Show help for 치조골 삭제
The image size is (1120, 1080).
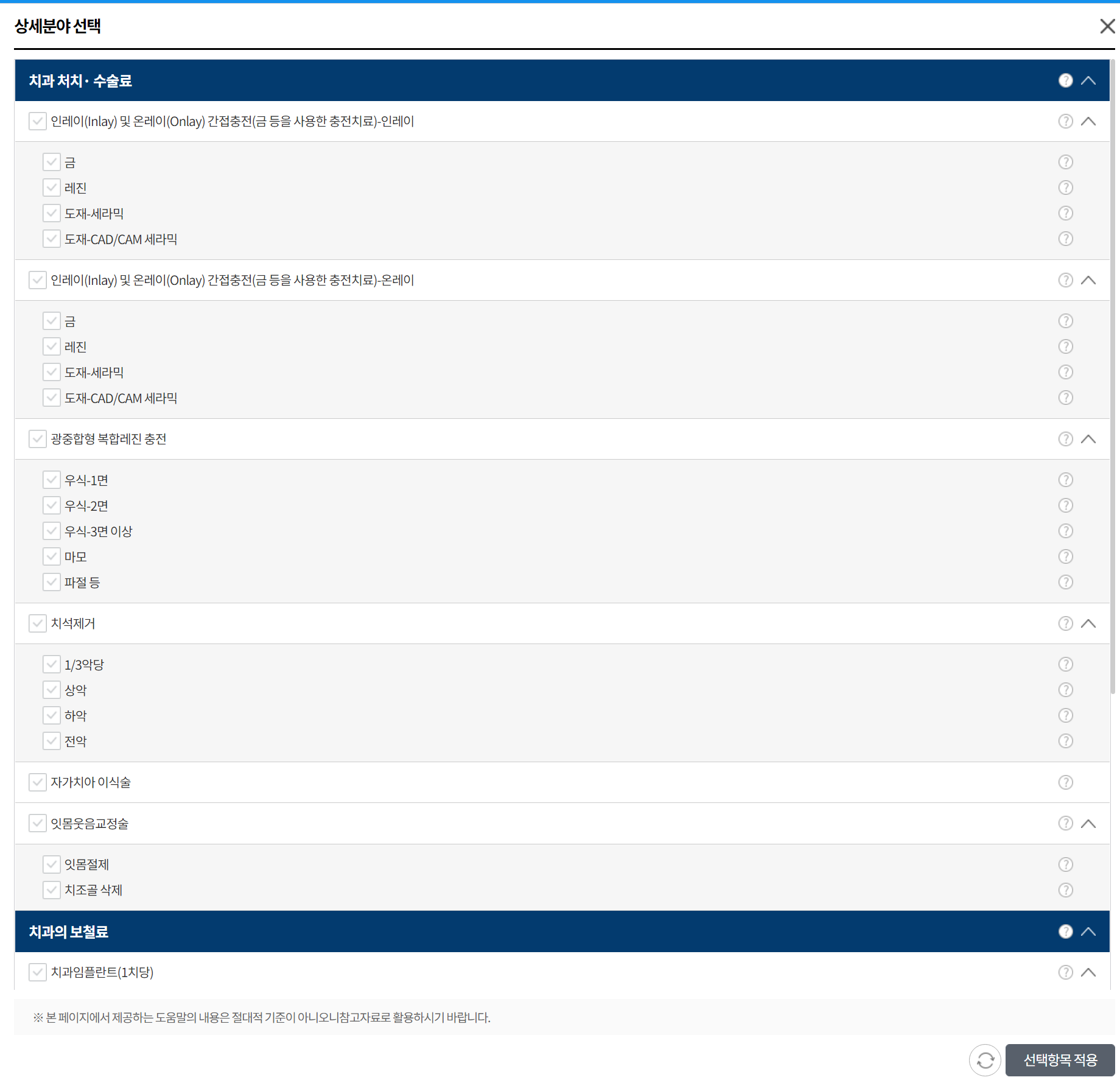pos(1065,890)
